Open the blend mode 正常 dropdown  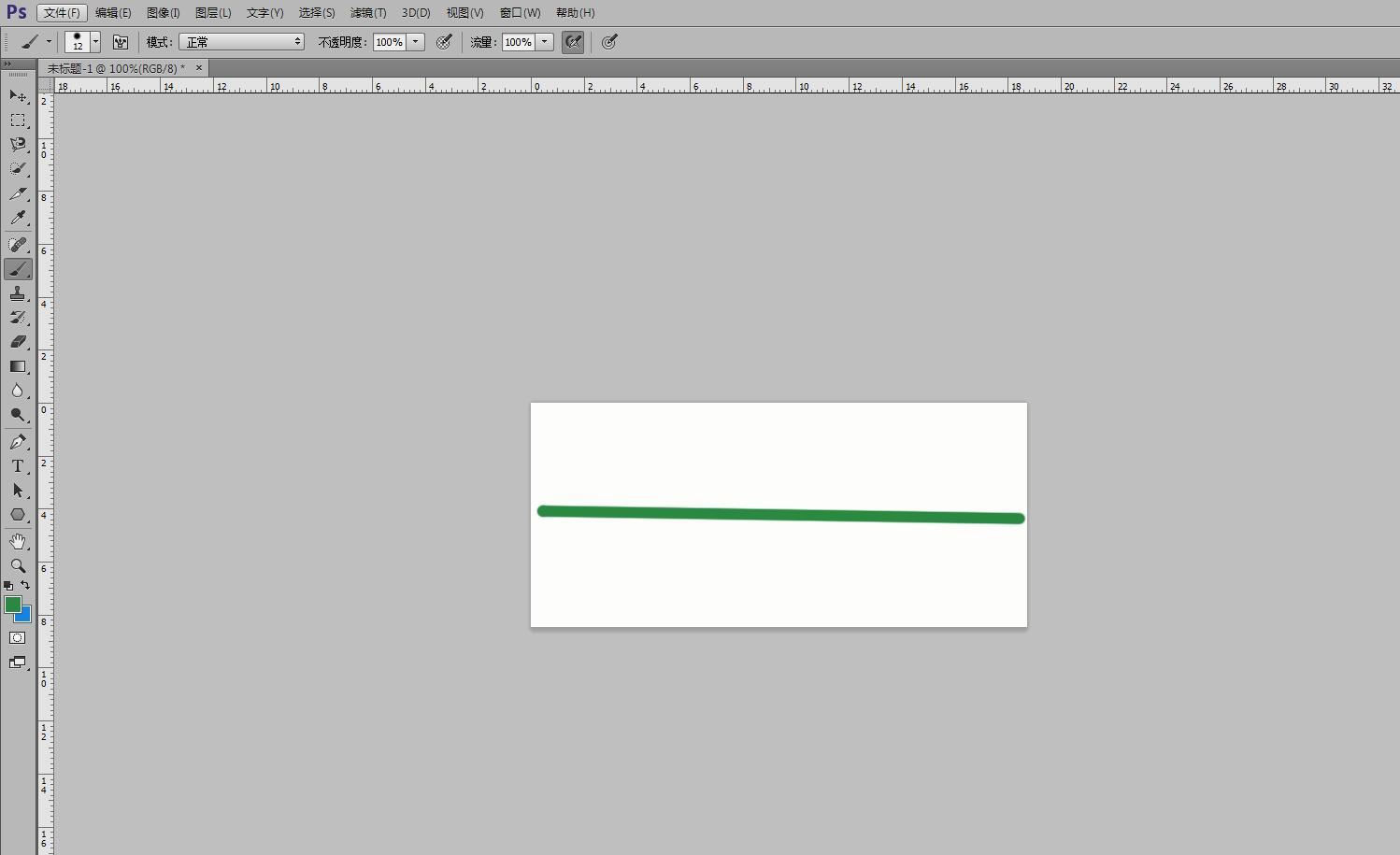tap(241, 42)
